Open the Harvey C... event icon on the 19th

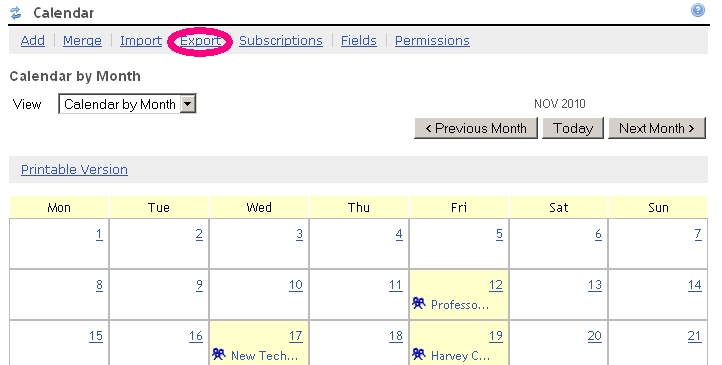coord(419,354)
